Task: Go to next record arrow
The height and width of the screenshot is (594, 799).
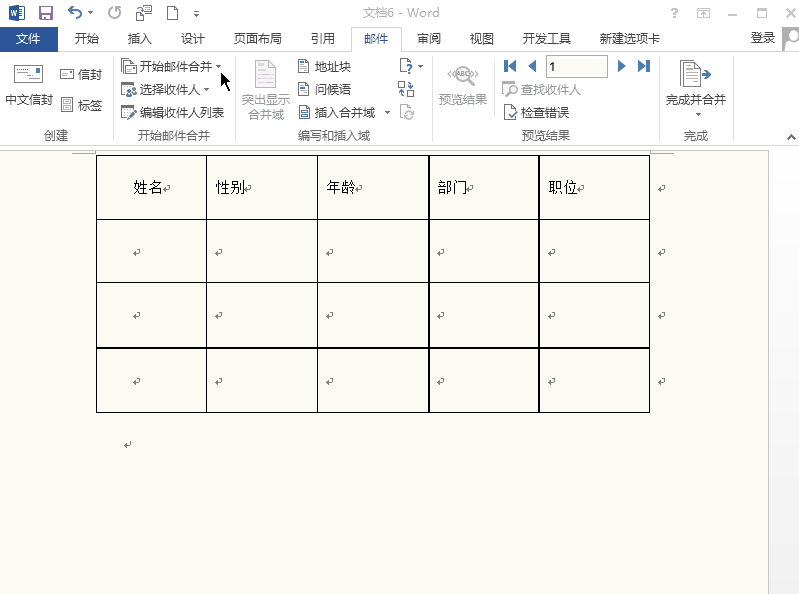Action: 621,66
